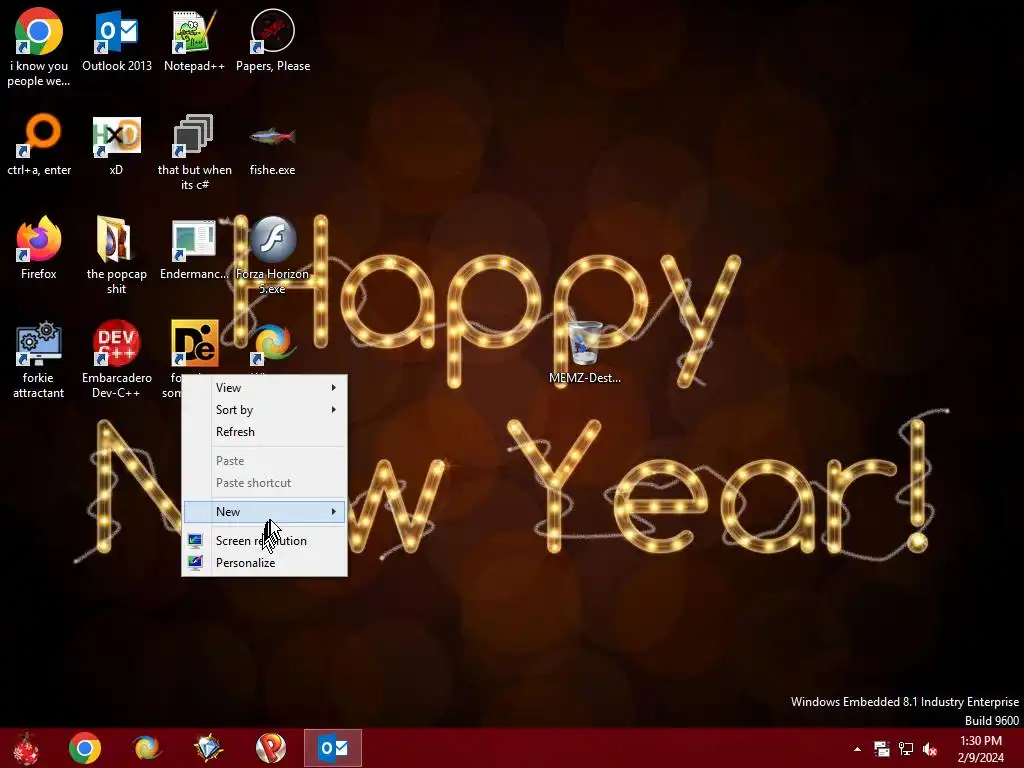
Task: Click the muted speaker volume tray icon
Action: click(x=930, y=749)
